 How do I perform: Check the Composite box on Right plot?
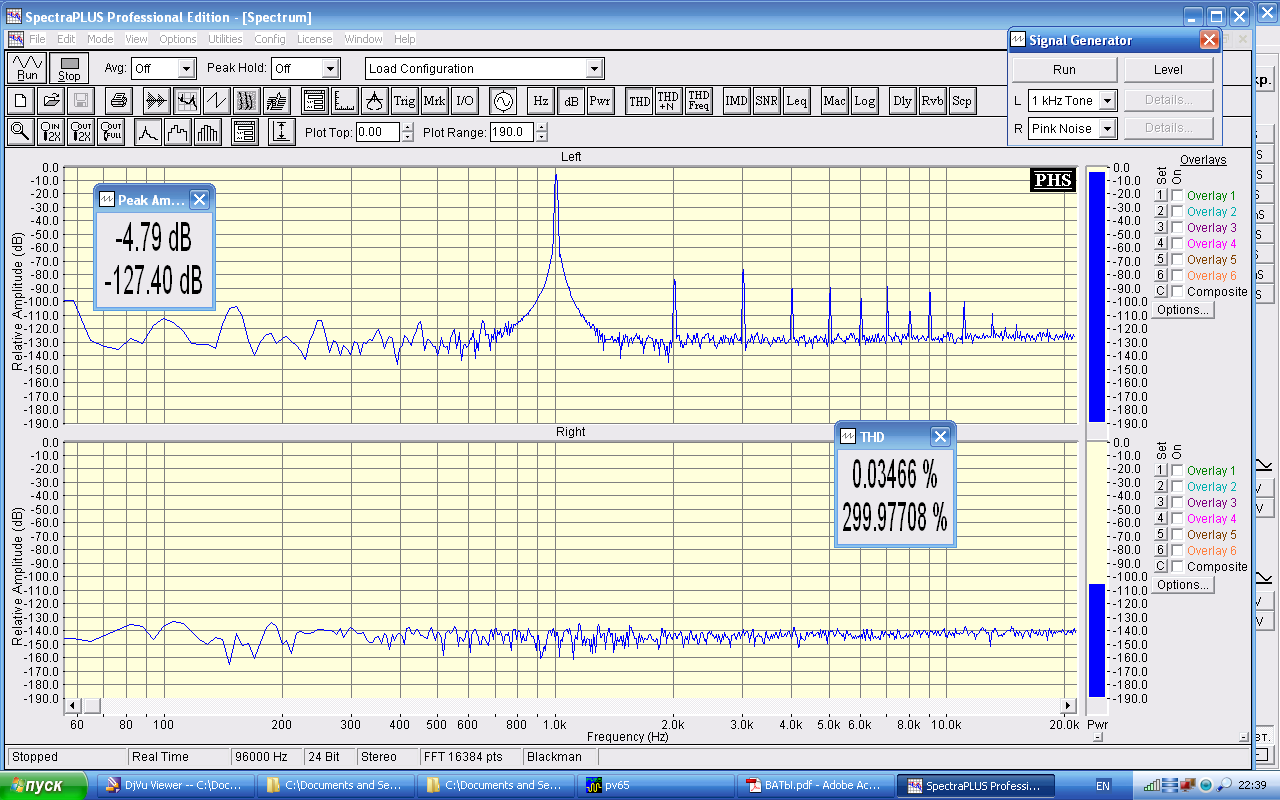pos(1178,567)
